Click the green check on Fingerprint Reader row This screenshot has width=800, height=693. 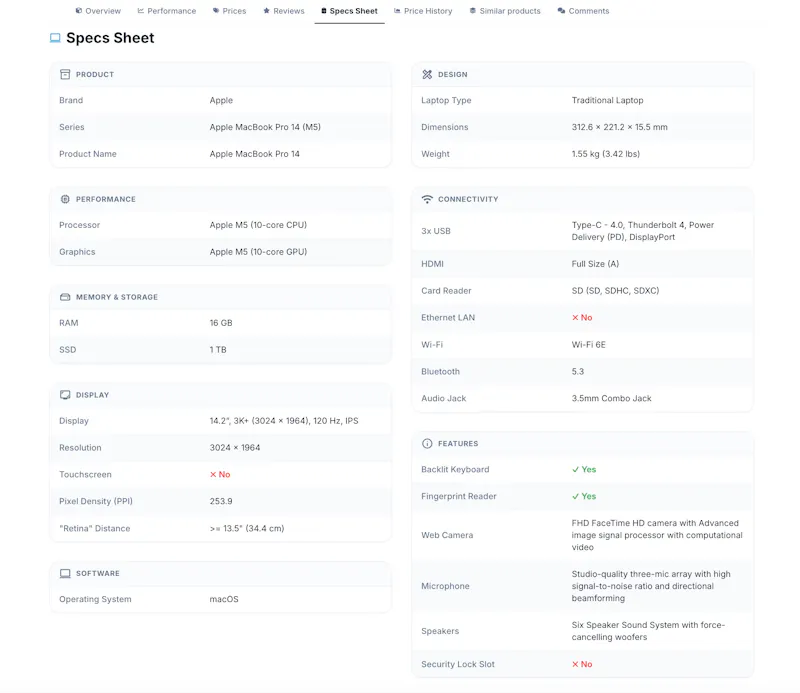pos(576,496)
